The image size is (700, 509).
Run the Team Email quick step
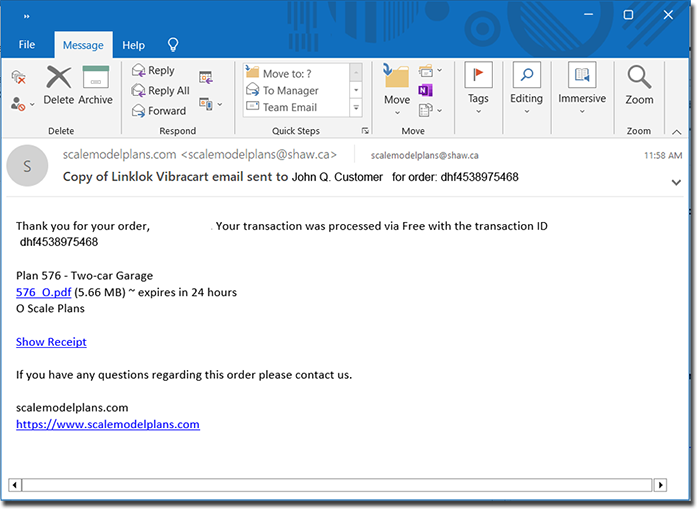(x=296, y=107)
